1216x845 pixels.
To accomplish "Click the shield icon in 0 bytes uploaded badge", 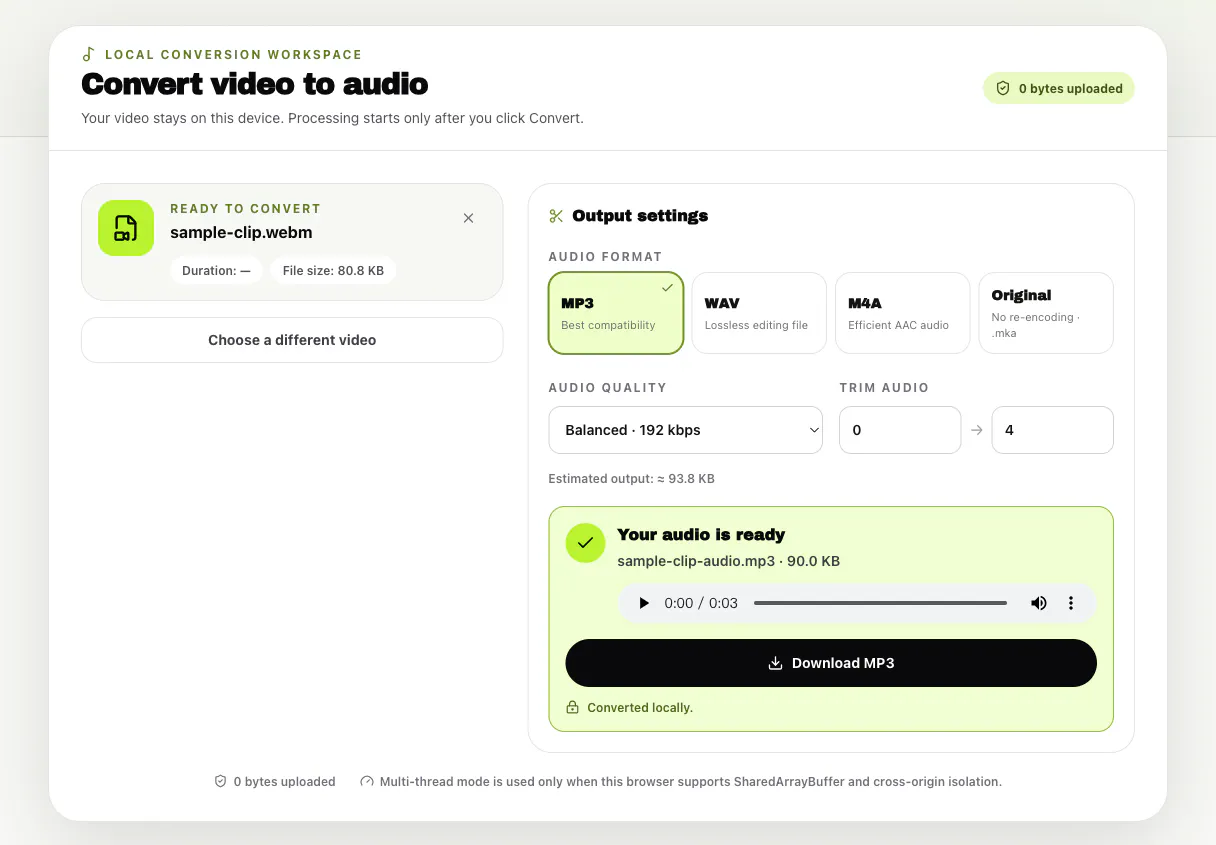I will pyautogui.click(x=1003, y=88).
